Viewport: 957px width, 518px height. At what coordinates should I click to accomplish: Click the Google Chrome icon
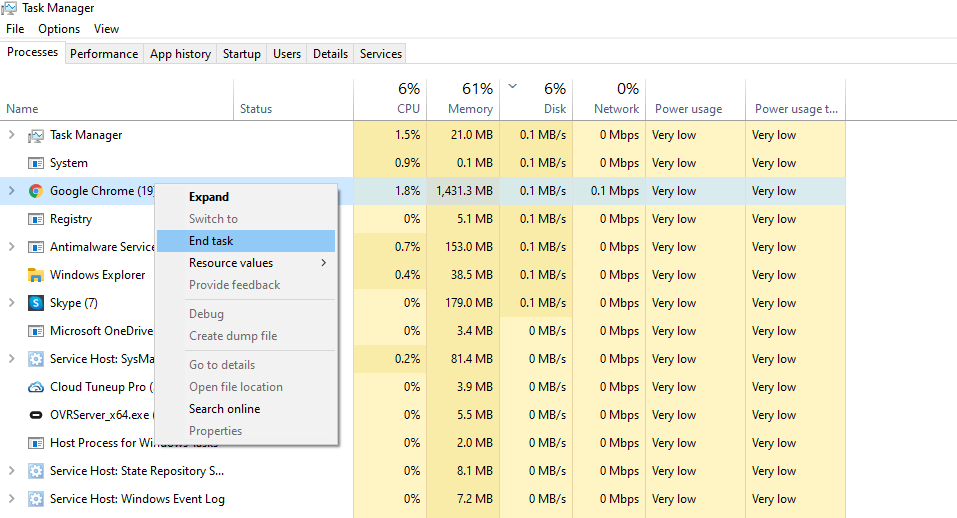click(x=36, y=191)
